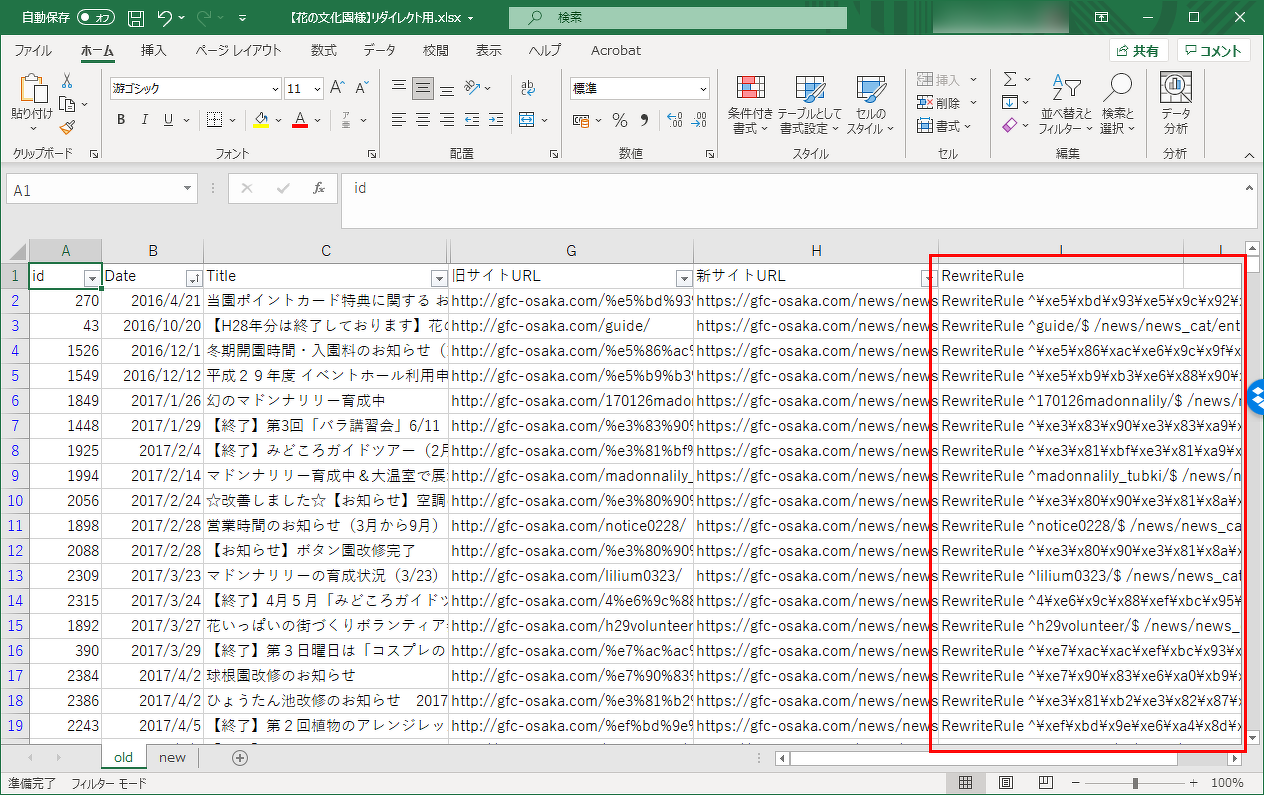This screenshot has width=1264, height=795.
Task: Open Conditional Formatting menu
Action: [750, 105]
